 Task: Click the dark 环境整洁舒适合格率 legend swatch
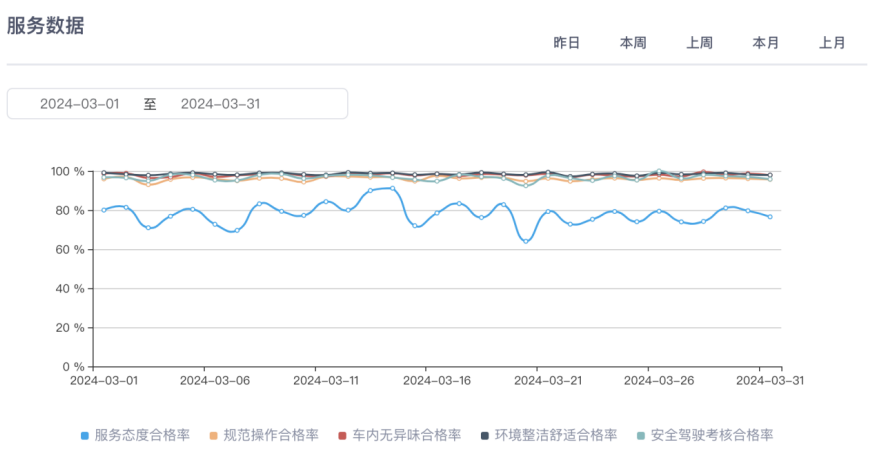tap(485, 436)
